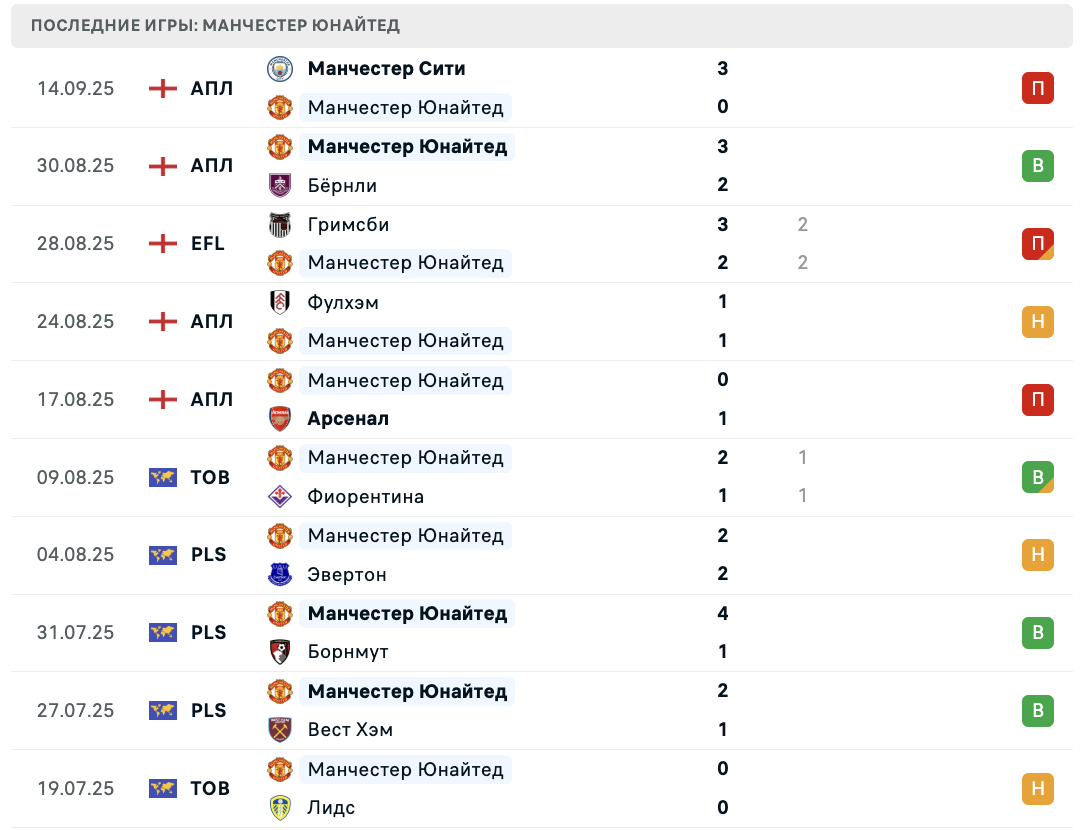Click the Fulham club crest icon
Screen dimensions: 1086x830
[x=280, y=302]
